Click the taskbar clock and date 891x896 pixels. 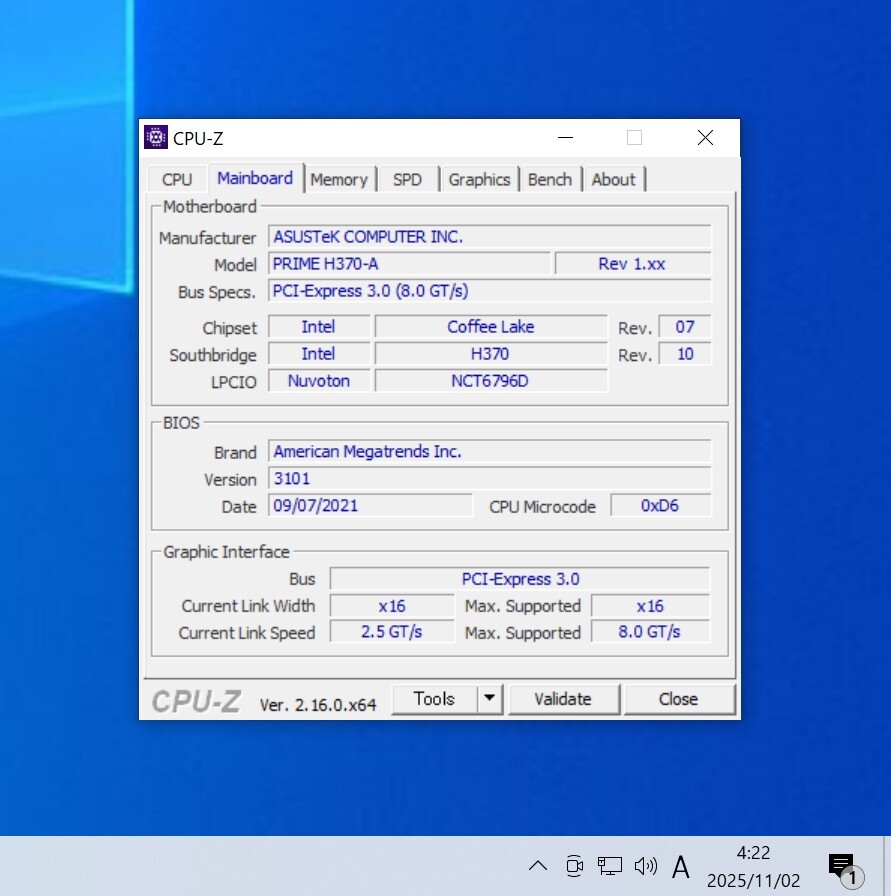click(753, 866)
